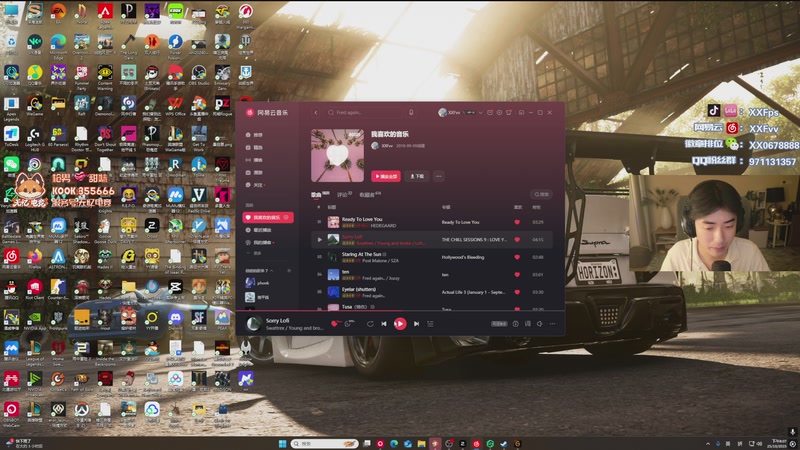Toggle heartbeat mode icon on liked music entry
800x450 pixels.
286,217
